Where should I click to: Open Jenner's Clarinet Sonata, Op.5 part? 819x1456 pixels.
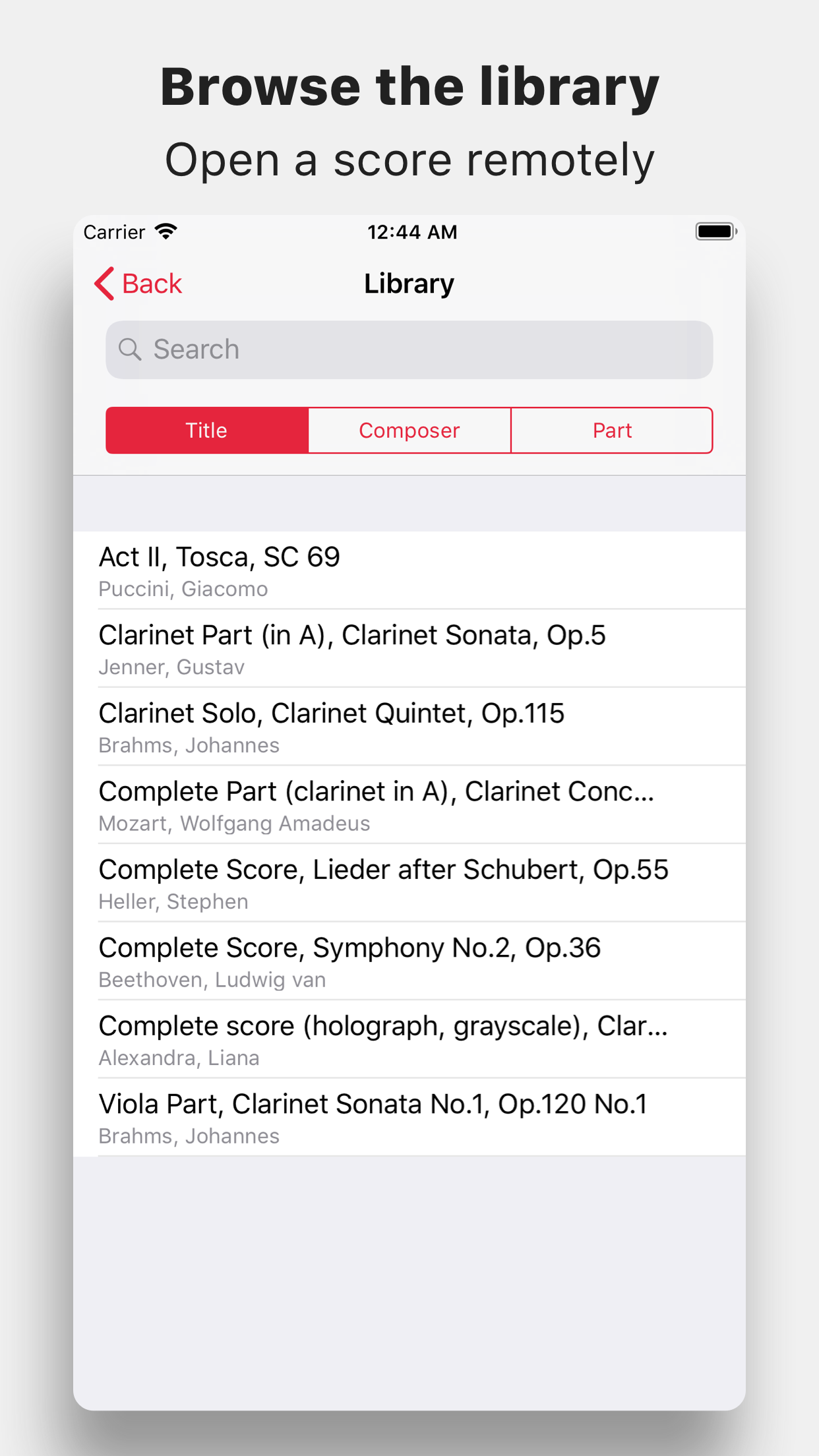409,648
